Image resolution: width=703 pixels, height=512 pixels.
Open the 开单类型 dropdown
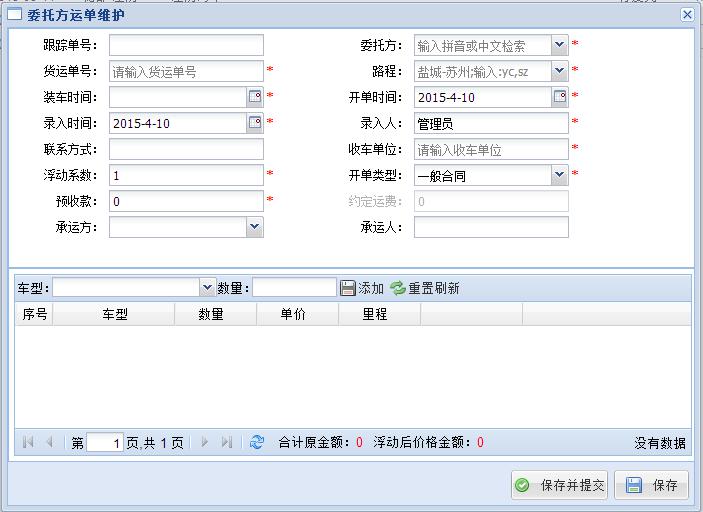[x=560, y=175]
